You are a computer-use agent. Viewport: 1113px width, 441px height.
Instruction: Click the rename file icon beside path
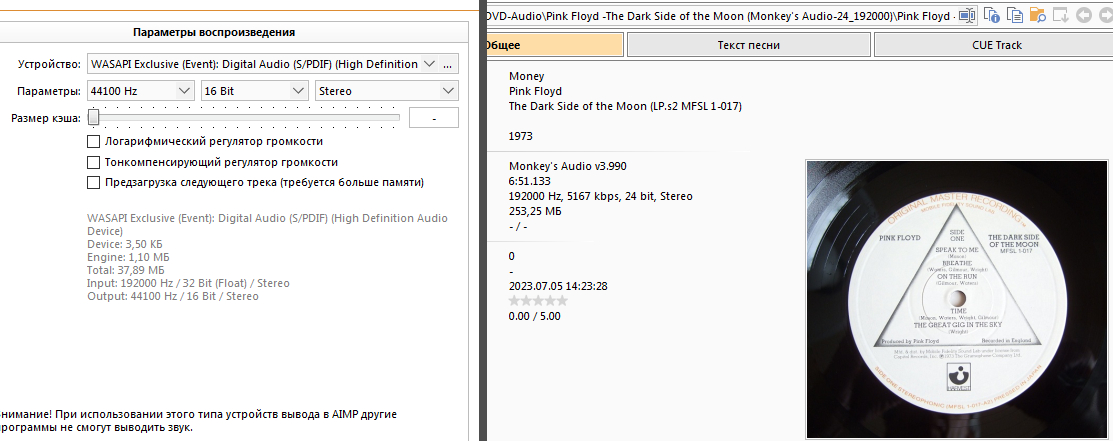click(x=967, y=15)
